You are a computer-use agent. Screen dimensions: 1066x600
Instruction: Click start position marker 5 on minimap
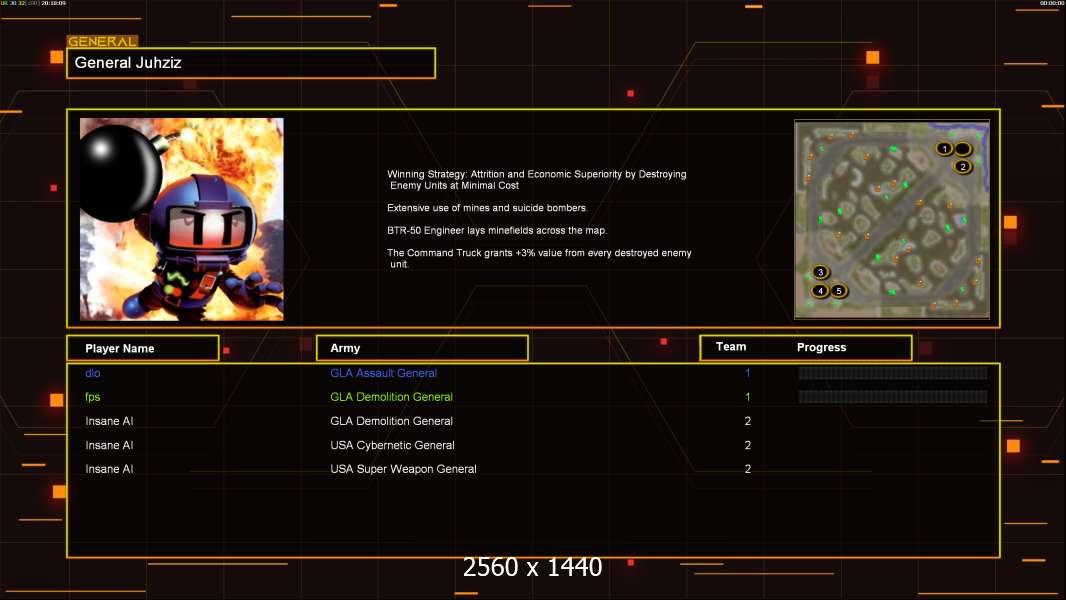pos(839,291)
